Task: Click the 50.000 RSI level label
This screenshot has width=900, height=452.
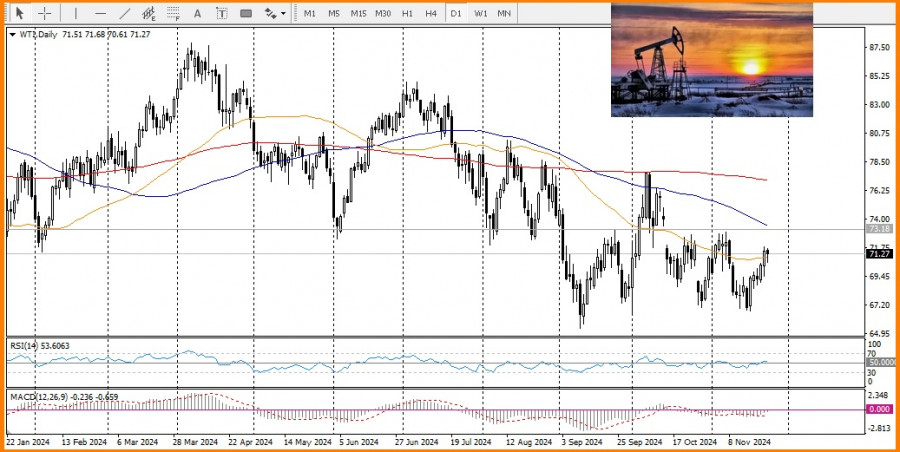Action: (x=882, y=362)
